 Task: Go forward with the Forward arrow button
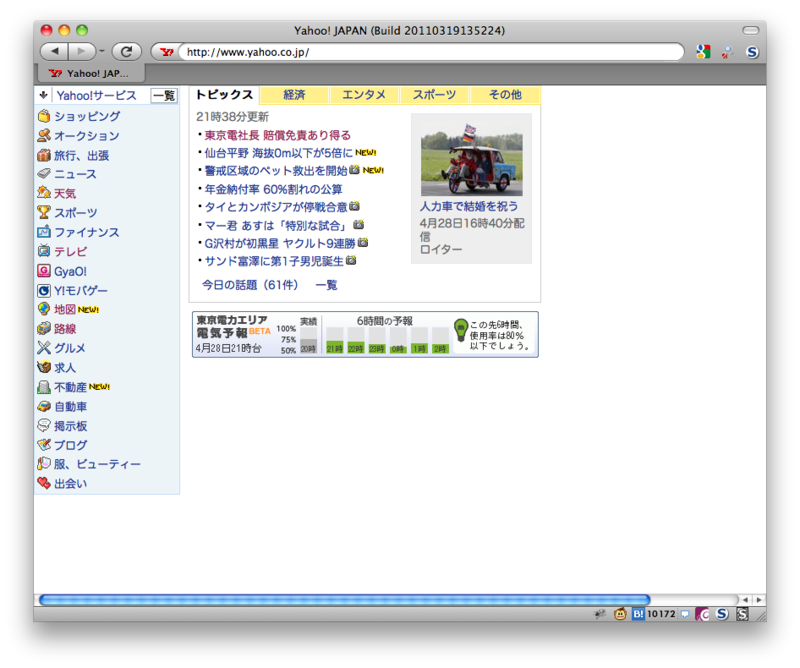point(81,52)
